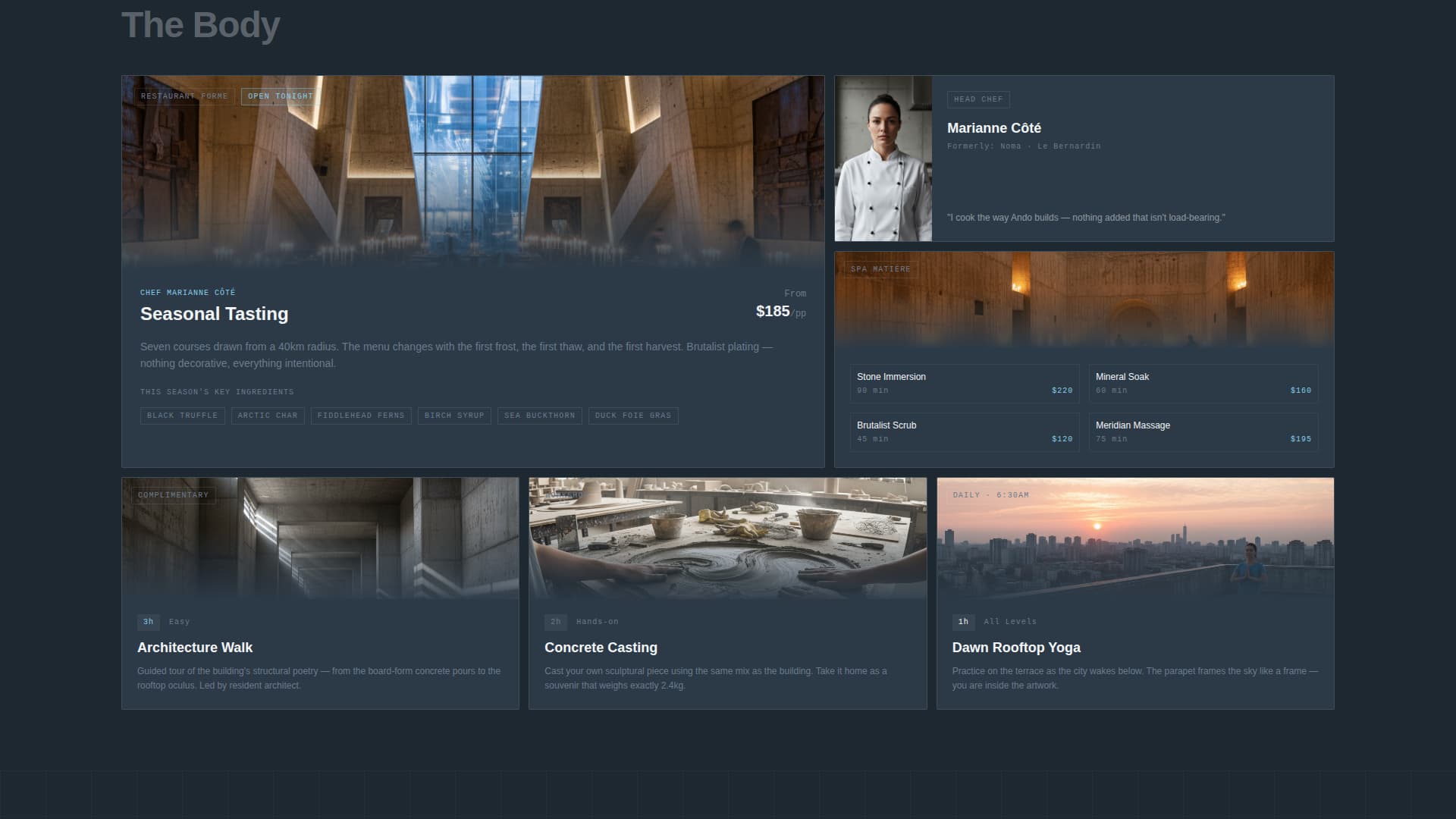This screenshot has height=819, width=1456.
Task: Select the SEA BUCKTHORN tag
Action: [540, 415]
